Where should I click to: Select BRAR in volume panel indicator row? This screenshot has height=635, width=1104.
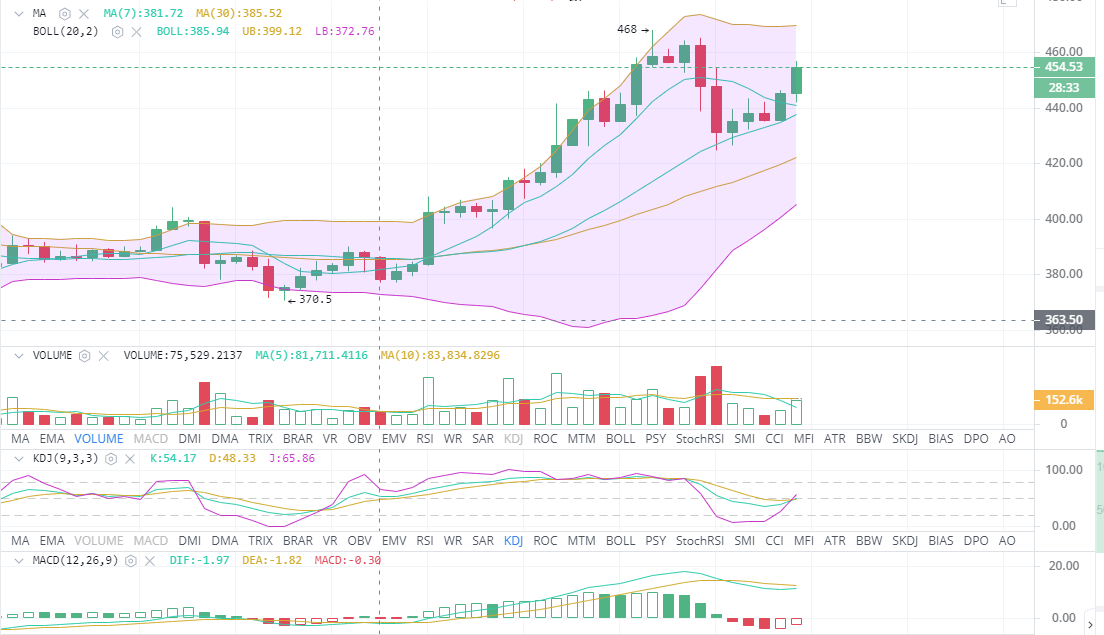[x=298, y=439]
